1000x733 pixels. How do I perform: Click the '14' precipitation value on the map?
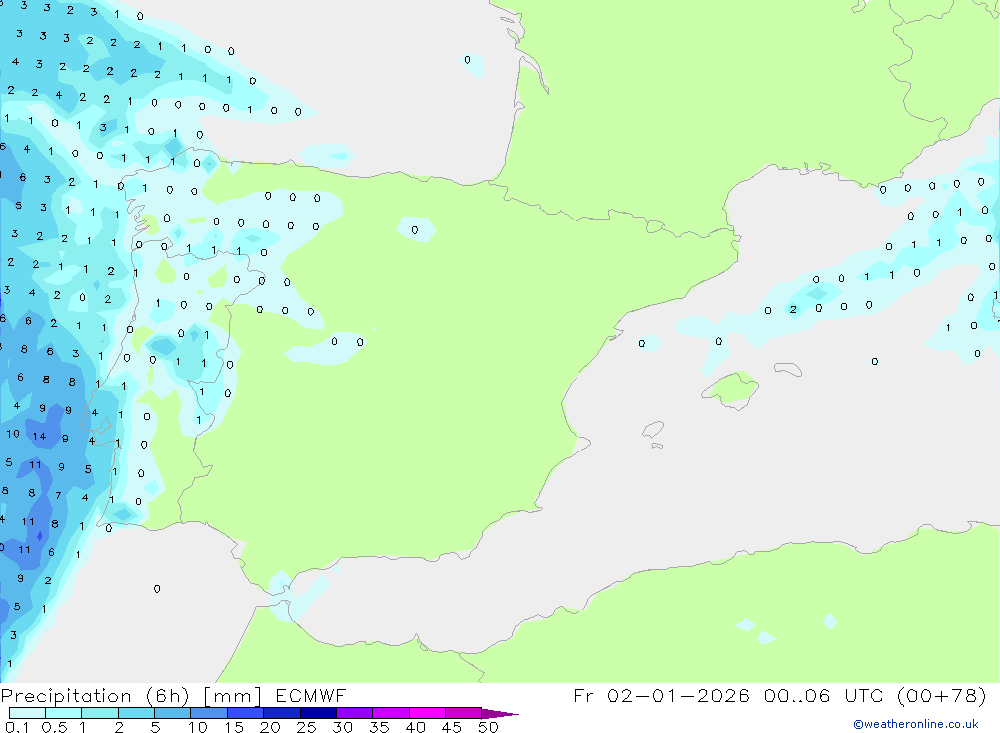[40, 437]
